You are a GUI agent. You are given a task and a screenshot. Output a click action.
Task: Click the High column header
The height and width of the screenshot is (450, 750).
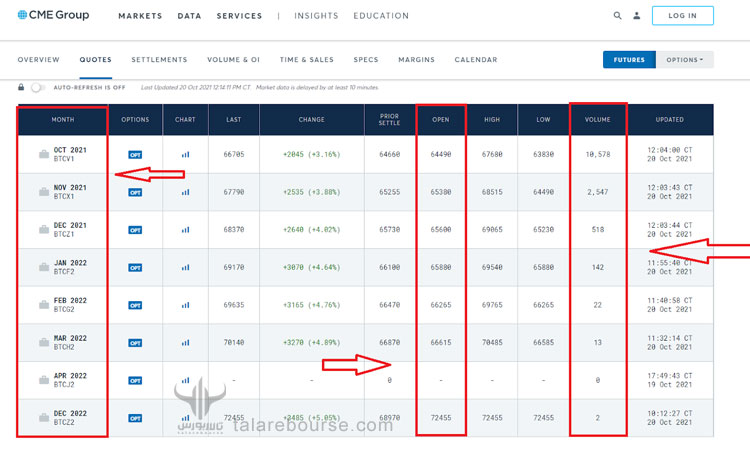(492, 120)
